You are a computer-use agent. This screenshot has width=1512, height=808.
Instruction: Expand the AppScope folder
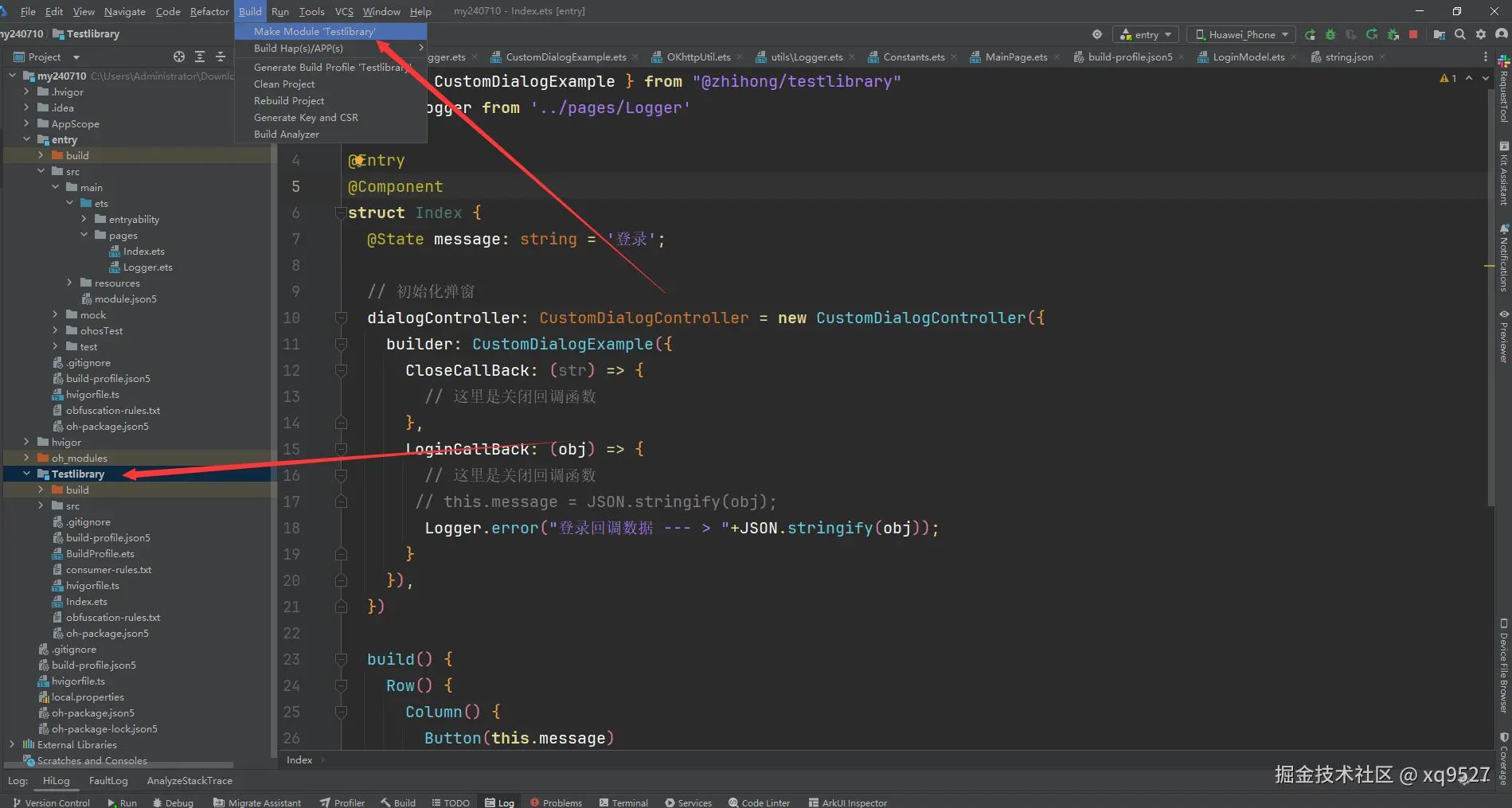tap(27, 123)
